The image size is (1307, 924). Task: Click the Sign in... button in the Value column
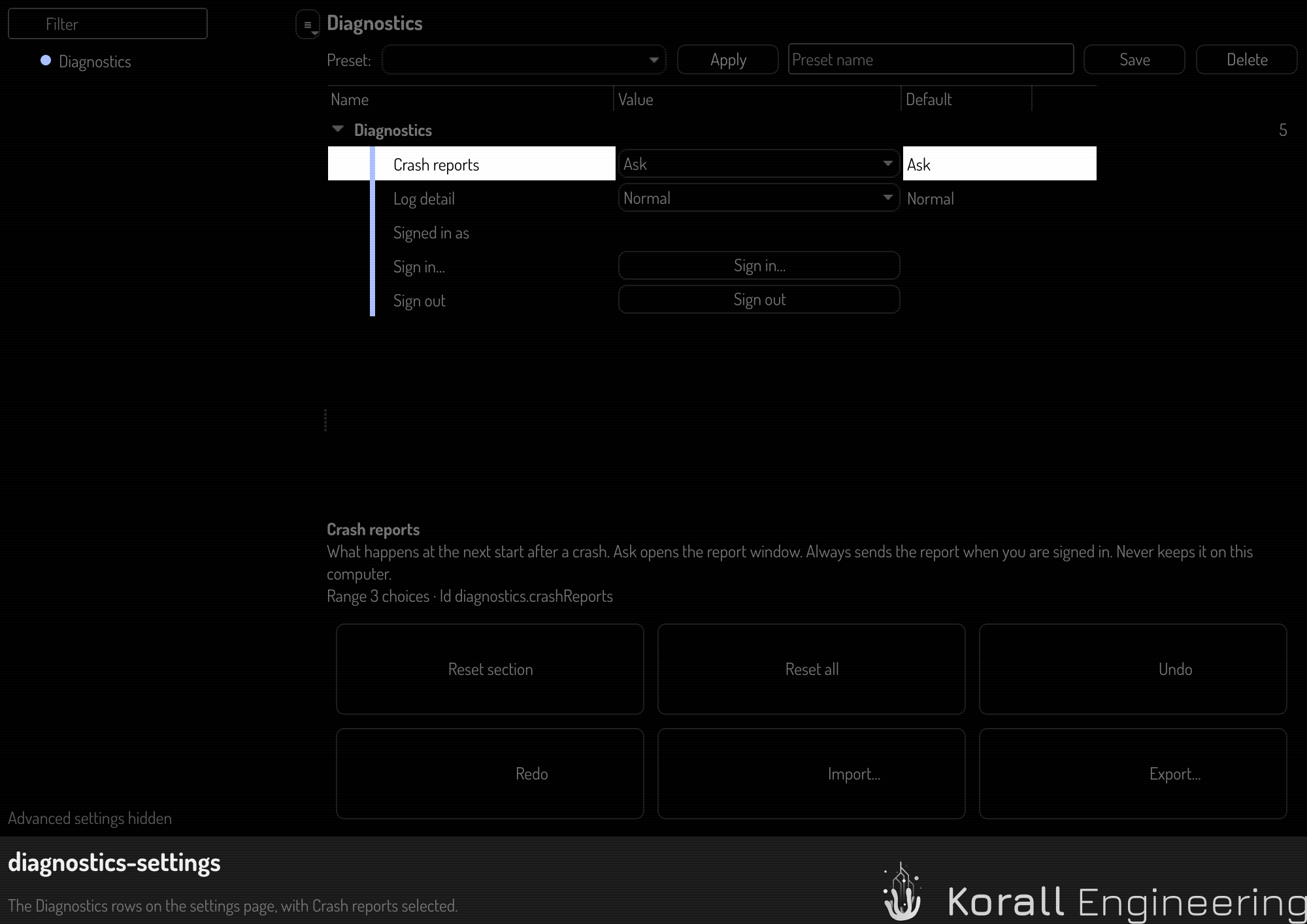(x=759, y=266)
